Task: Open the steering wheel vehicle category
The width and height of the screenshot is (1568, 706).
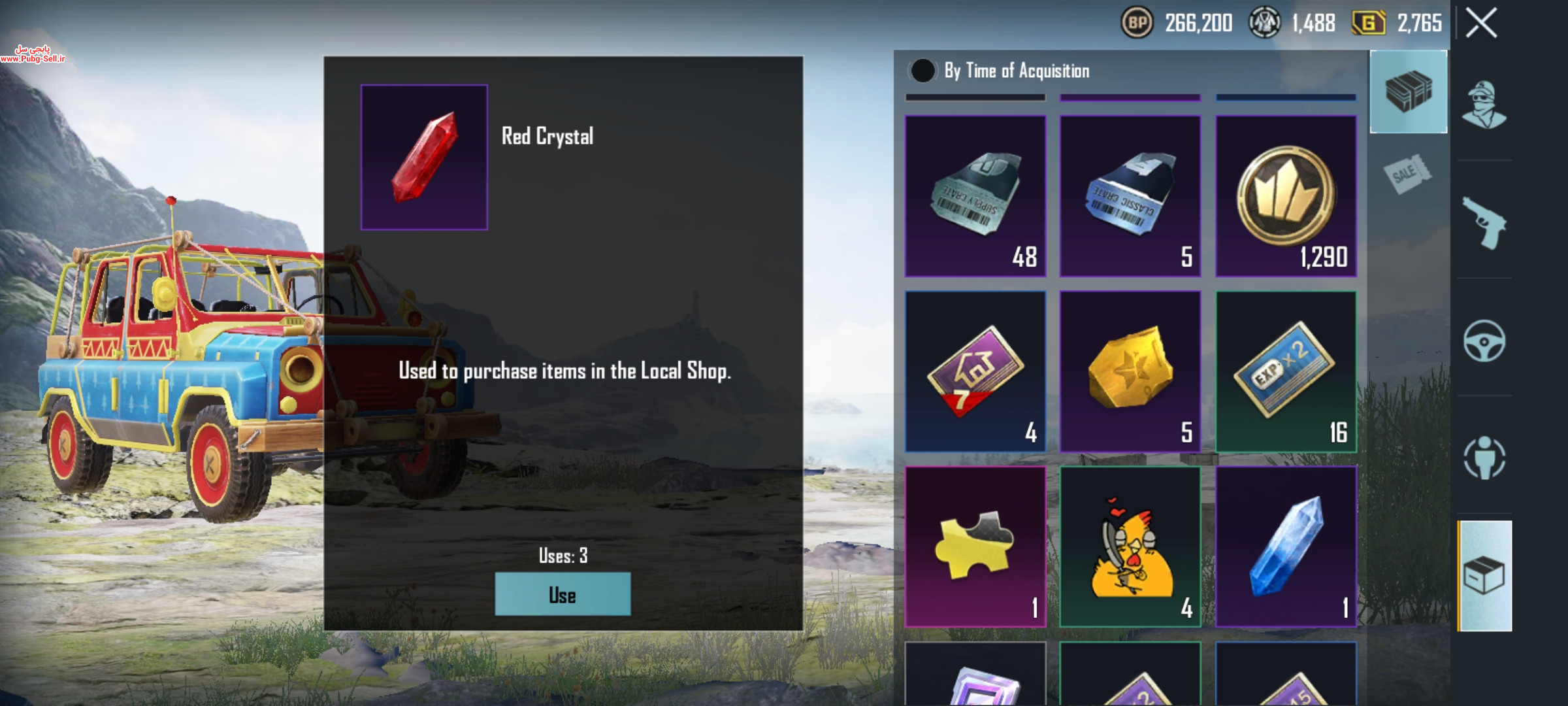Action: pos(1484,341)
